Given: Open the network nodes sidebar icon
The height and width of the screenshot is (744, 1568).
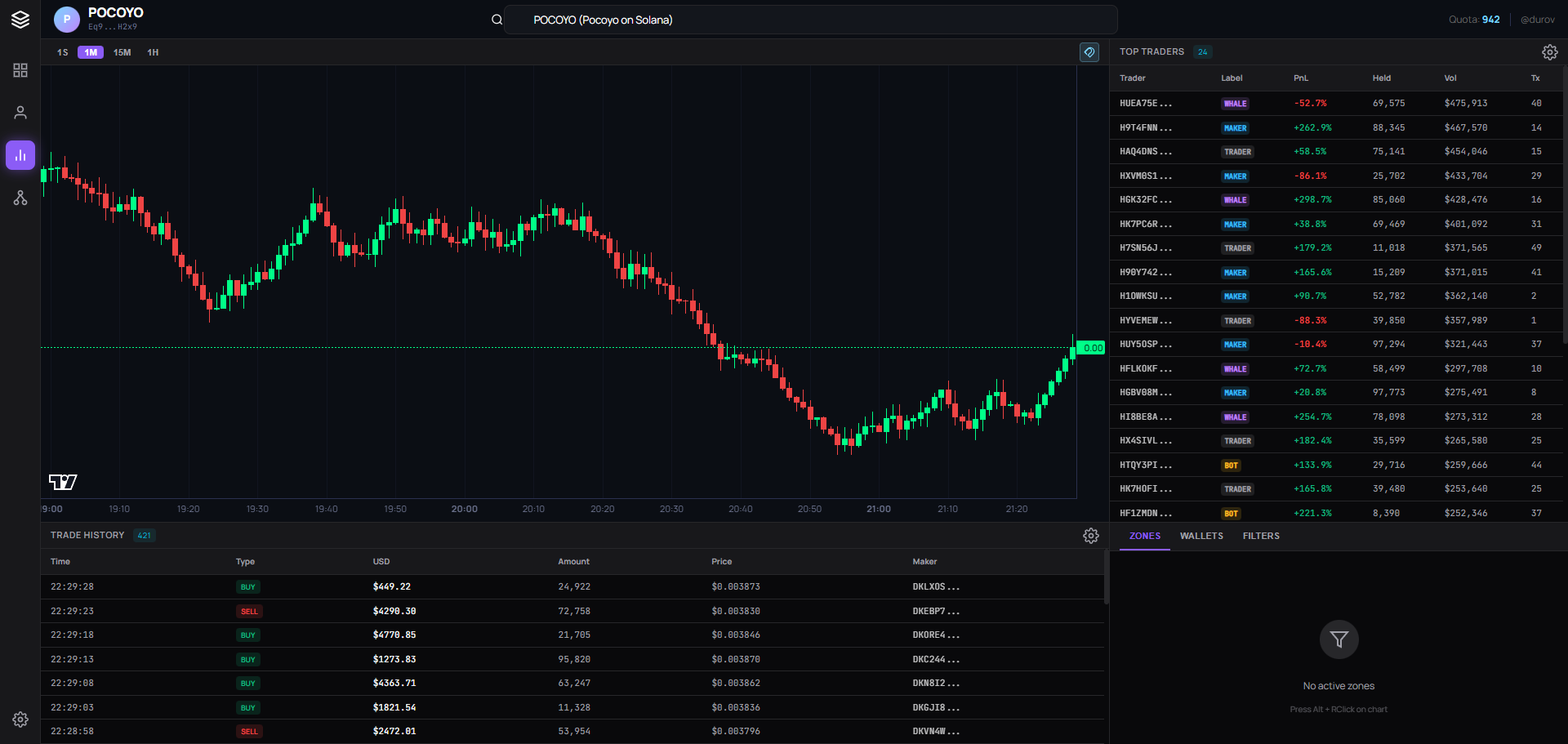Looking at the screenshot, I should tap(20, 198).
